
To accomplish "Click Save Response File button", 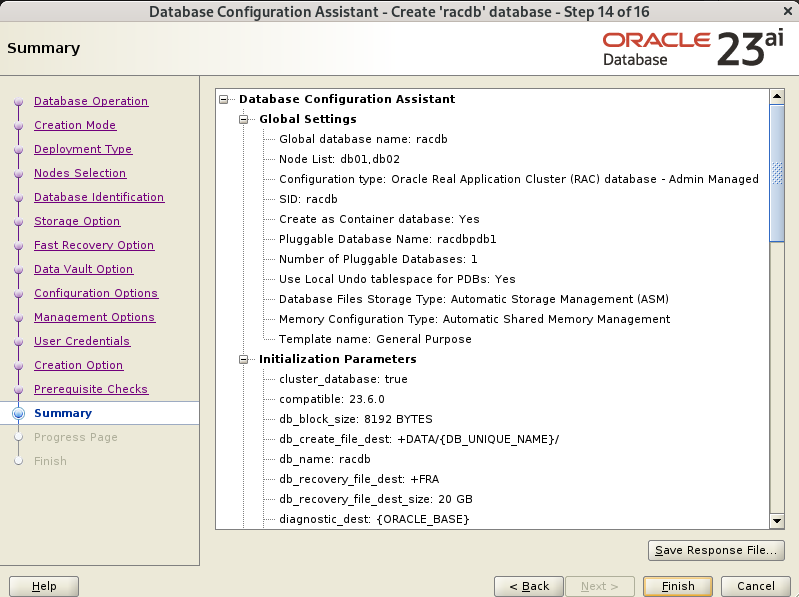I will (716, 550).
